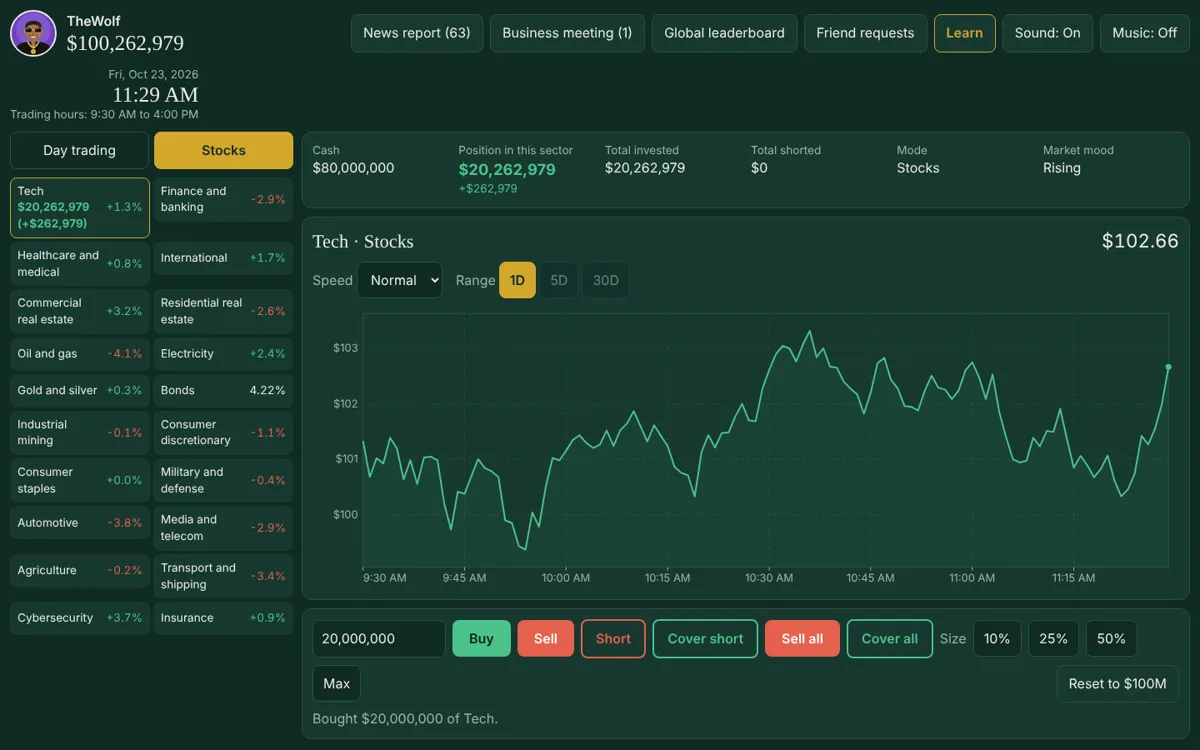Toggle Sound: On
Screen dimensions: 1200x750
[x=1047, y=33]
